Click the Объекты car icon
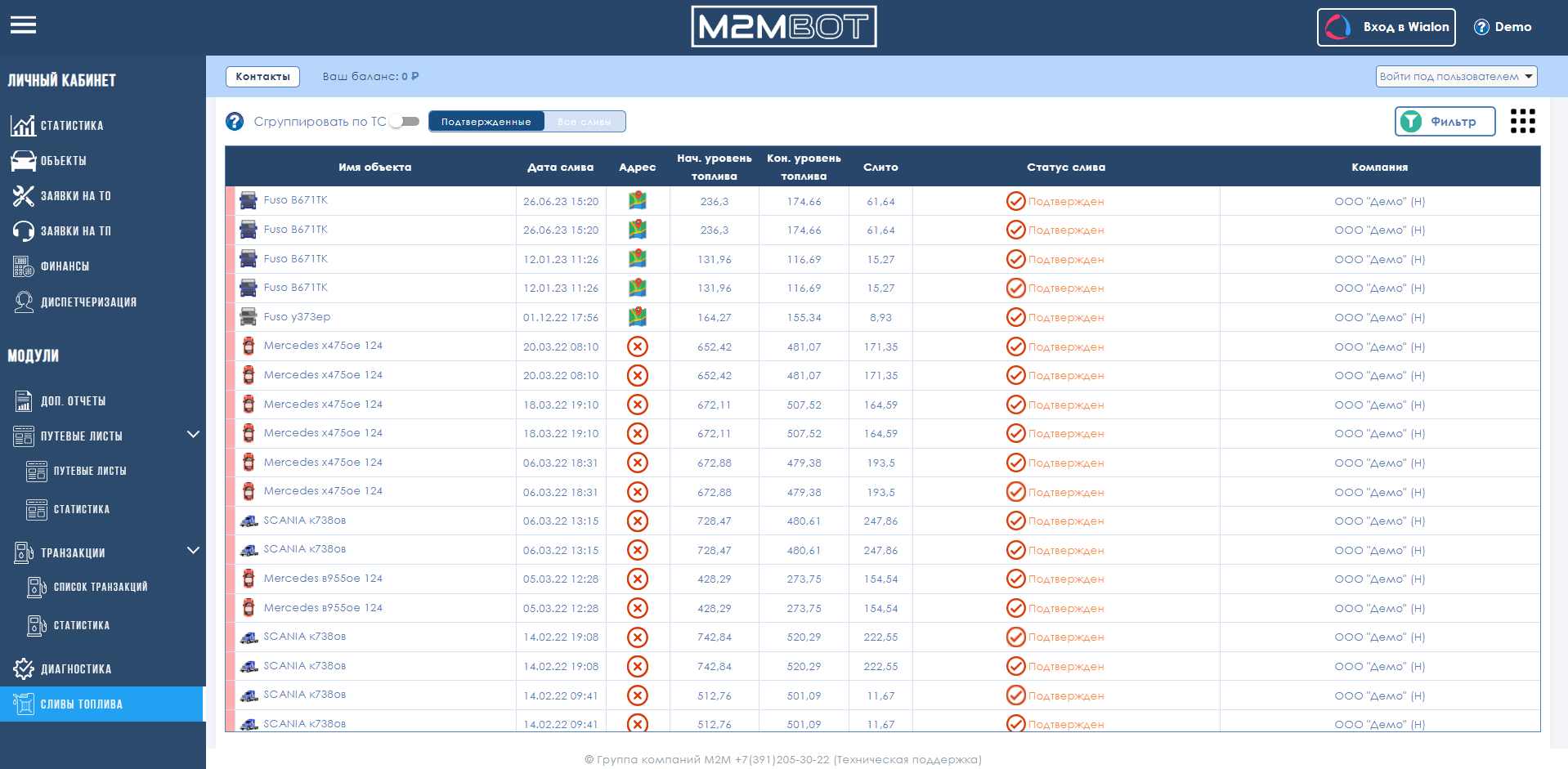The width and height of the screenshot is (1568, 769). click(23, 160)
